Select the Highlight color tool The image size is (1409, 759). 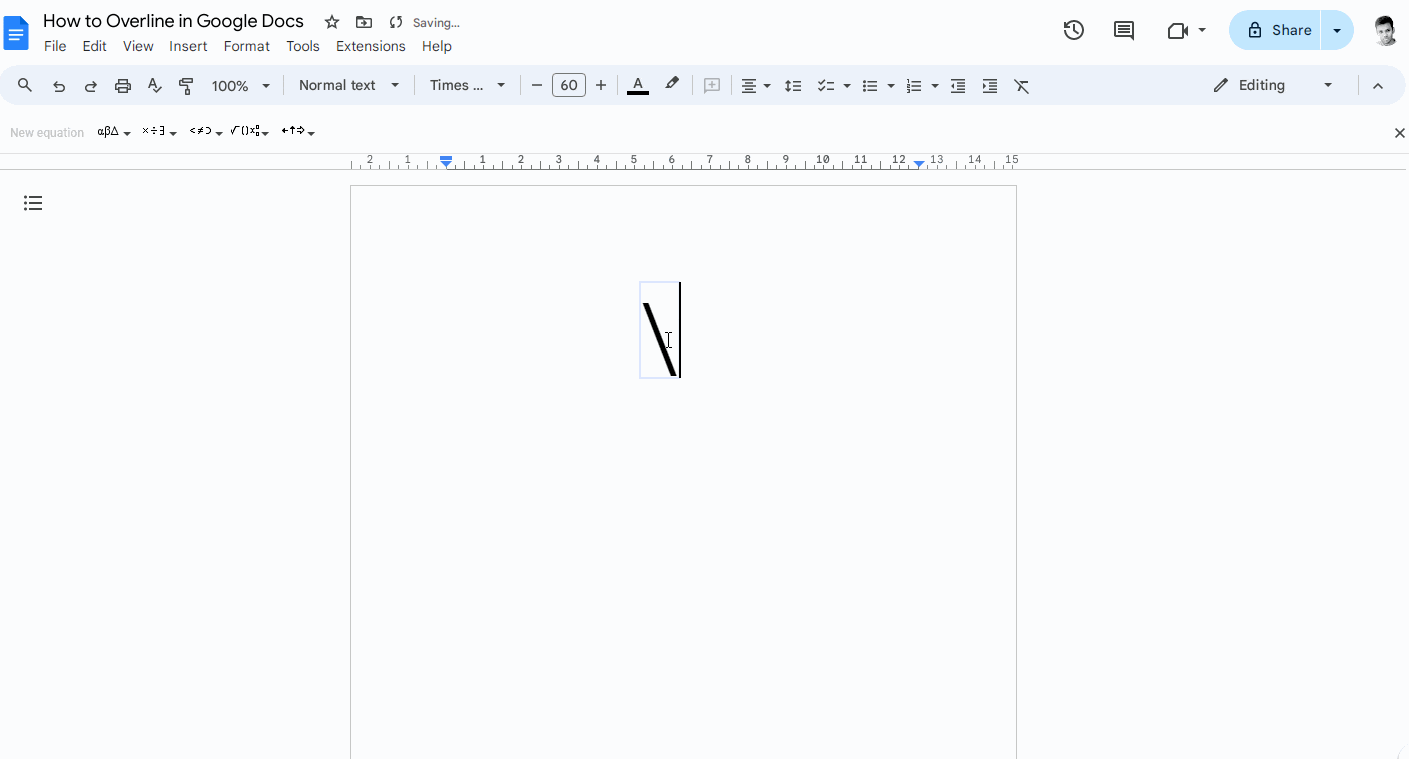pyautogui.click(x=671, y=85)
